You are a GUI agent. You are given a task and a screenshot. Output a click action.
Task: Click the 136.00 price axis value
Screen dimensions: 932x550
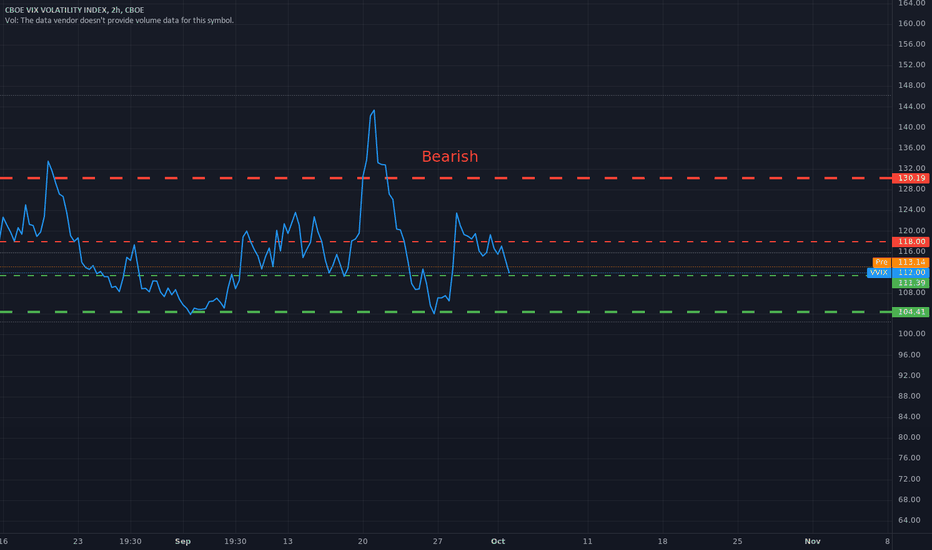912,147
